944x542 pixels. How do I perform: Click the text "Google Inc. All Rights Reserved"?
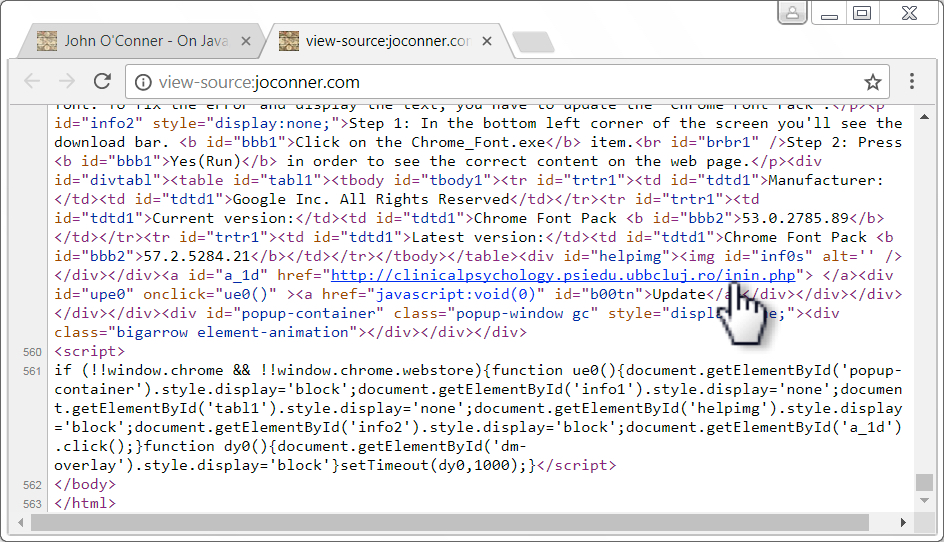(x=371, y=199)
